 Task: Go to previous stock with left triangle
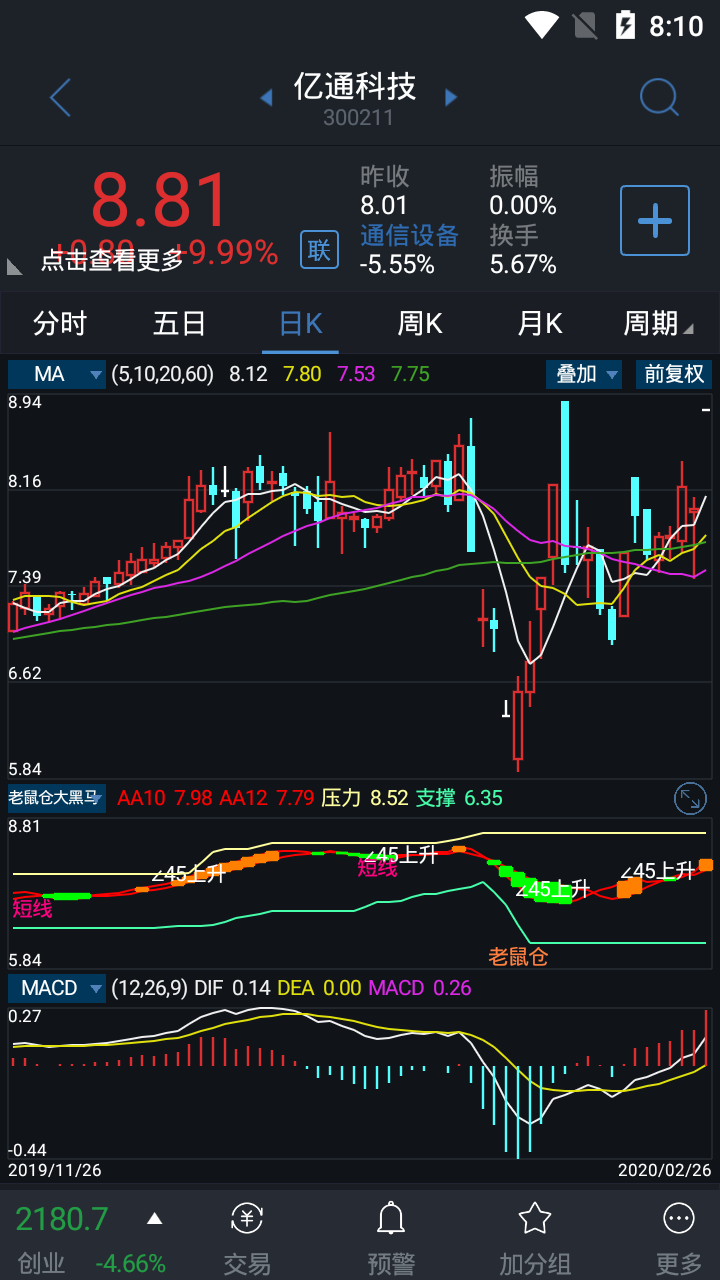click(x=266, y=97)
